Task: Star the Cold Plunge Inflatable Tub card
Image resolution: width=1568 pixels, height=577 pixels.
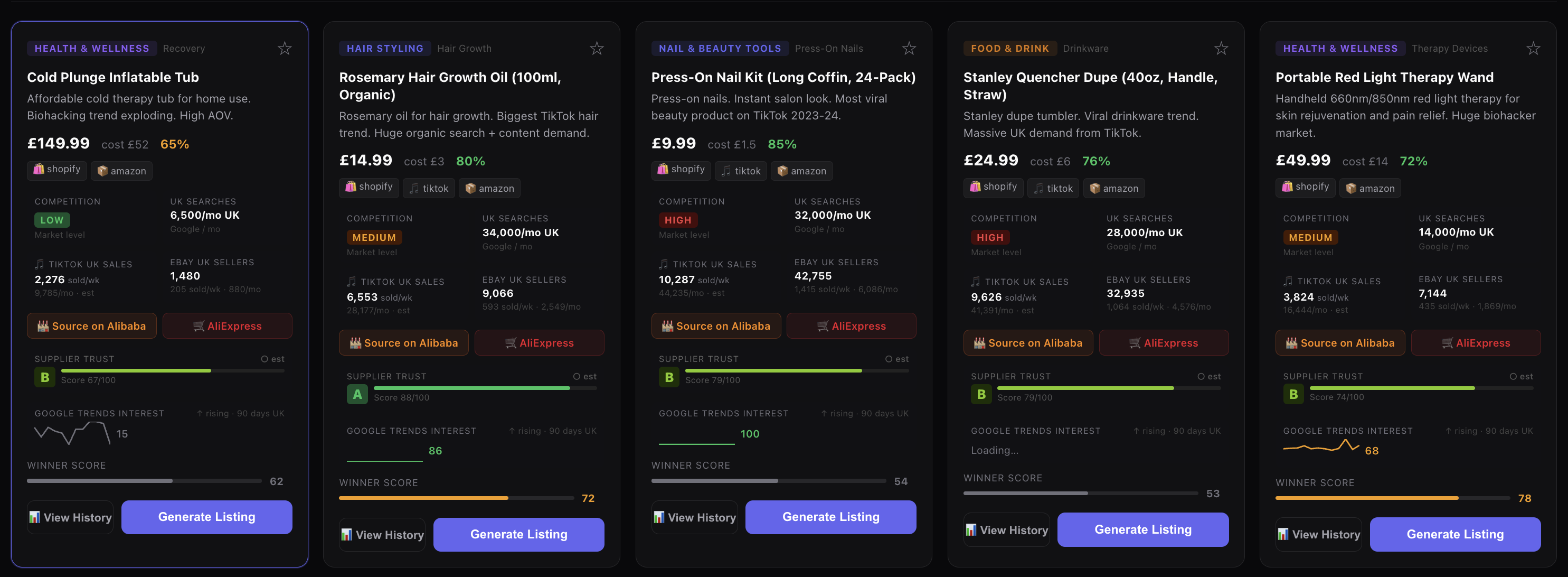Action: [x=284, y=48]
